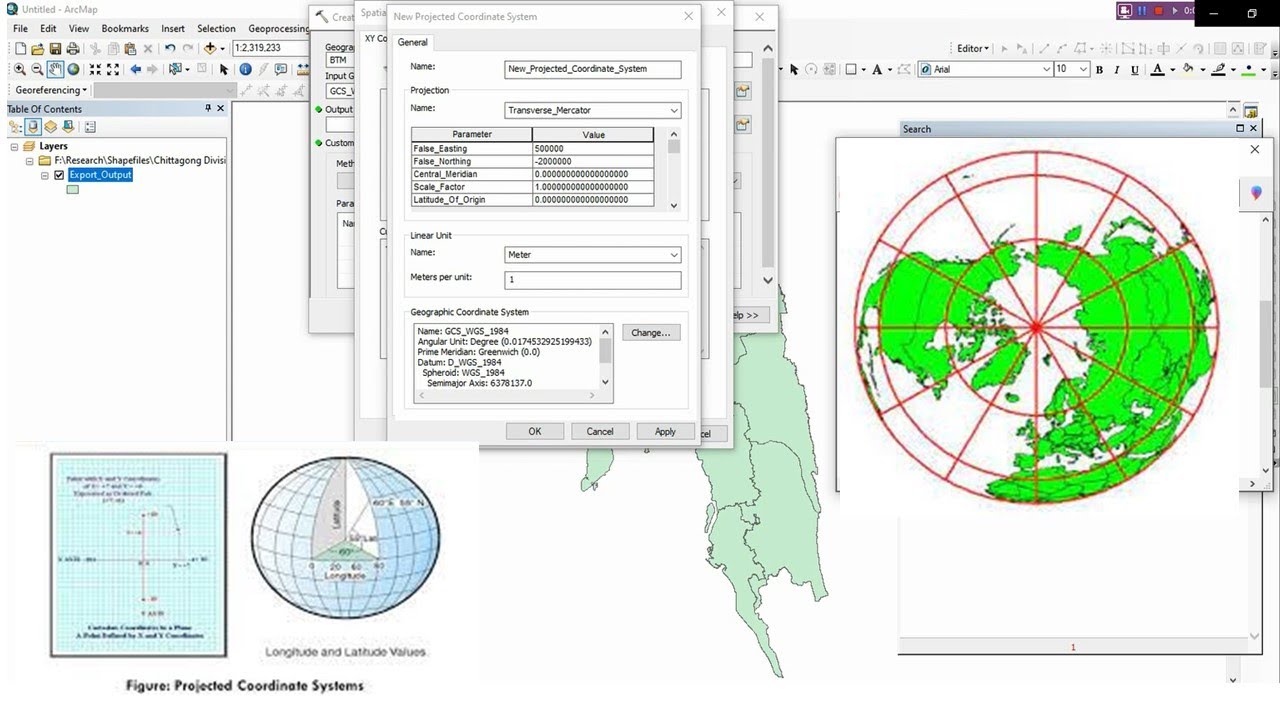Click List By Drawing Order icon

coord(16,127)
